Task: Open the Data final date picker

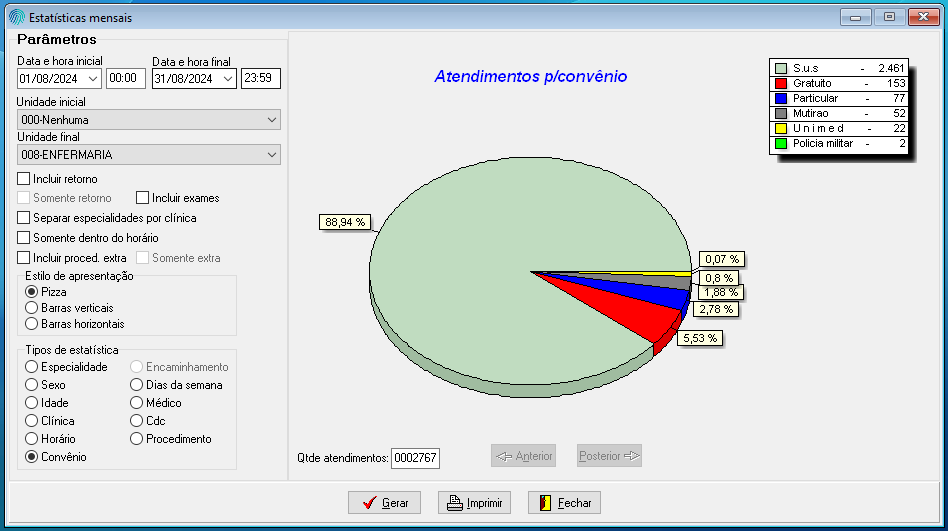Action: tap(228, 78)
